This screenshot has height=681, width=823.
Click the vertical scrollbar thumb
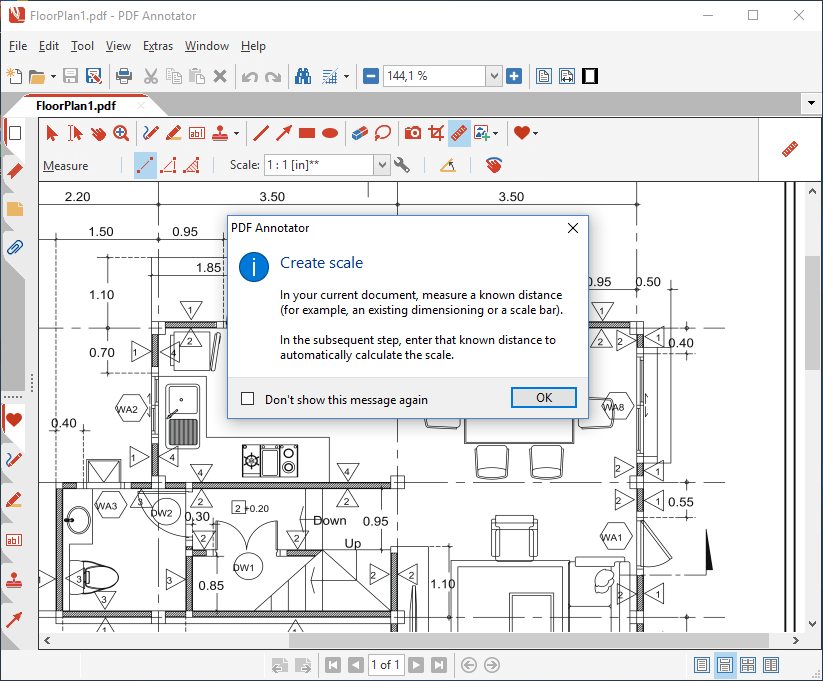tap(812, 311)
